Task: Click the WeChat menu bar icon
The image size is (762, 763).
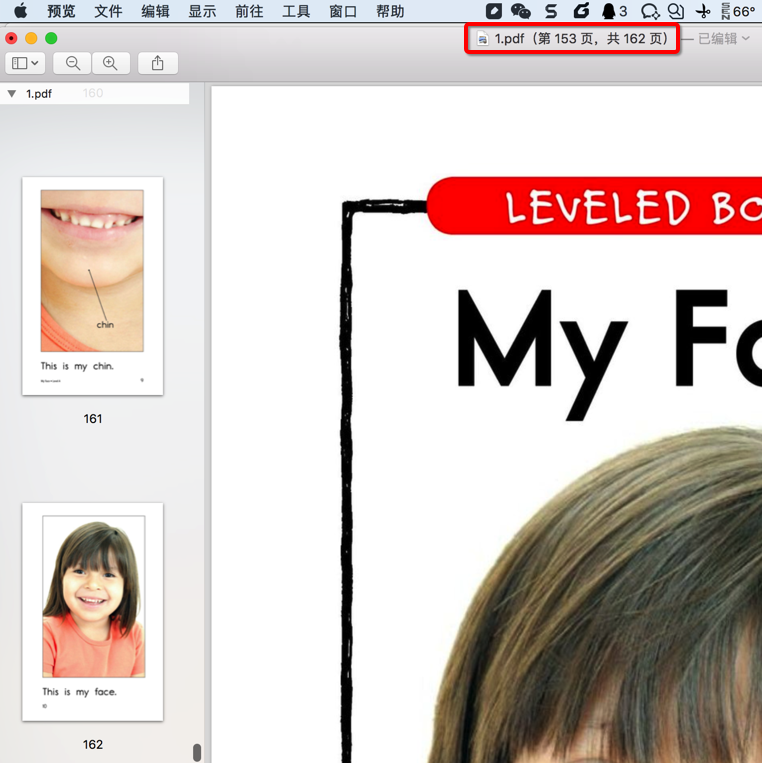Action: (521, 11)
